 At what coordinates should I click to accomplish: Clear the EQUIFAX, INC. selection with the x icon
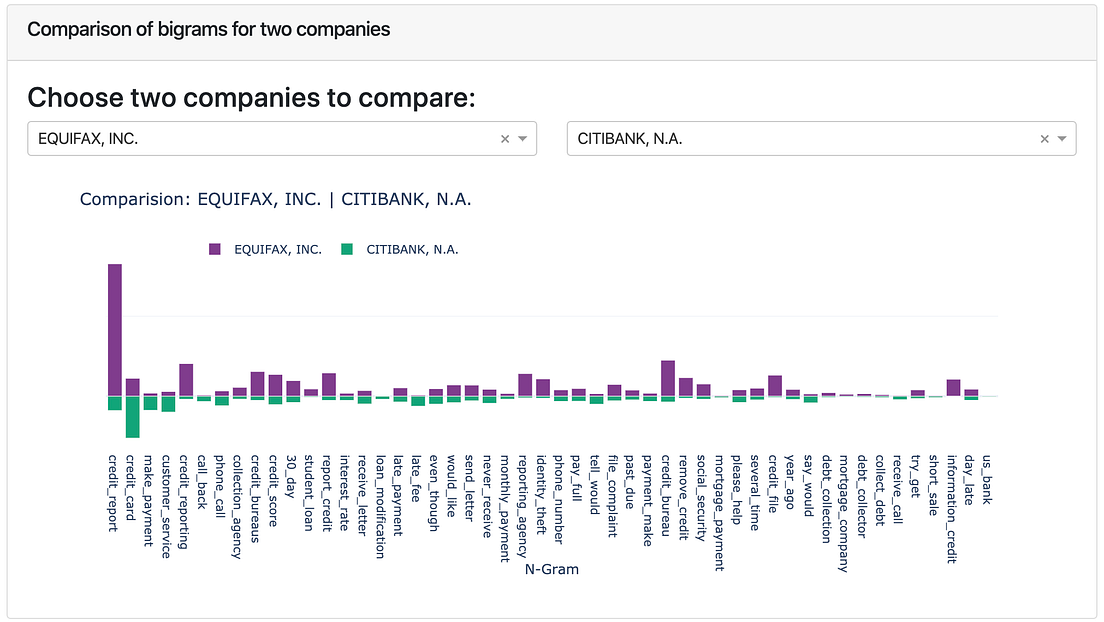click(505, 138)
